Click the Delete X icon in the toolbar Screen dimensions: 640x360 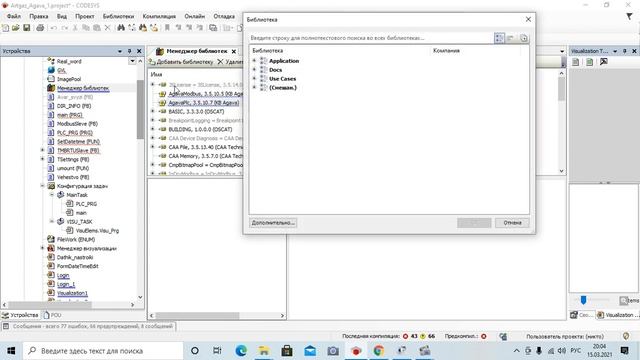coord(107,28)
